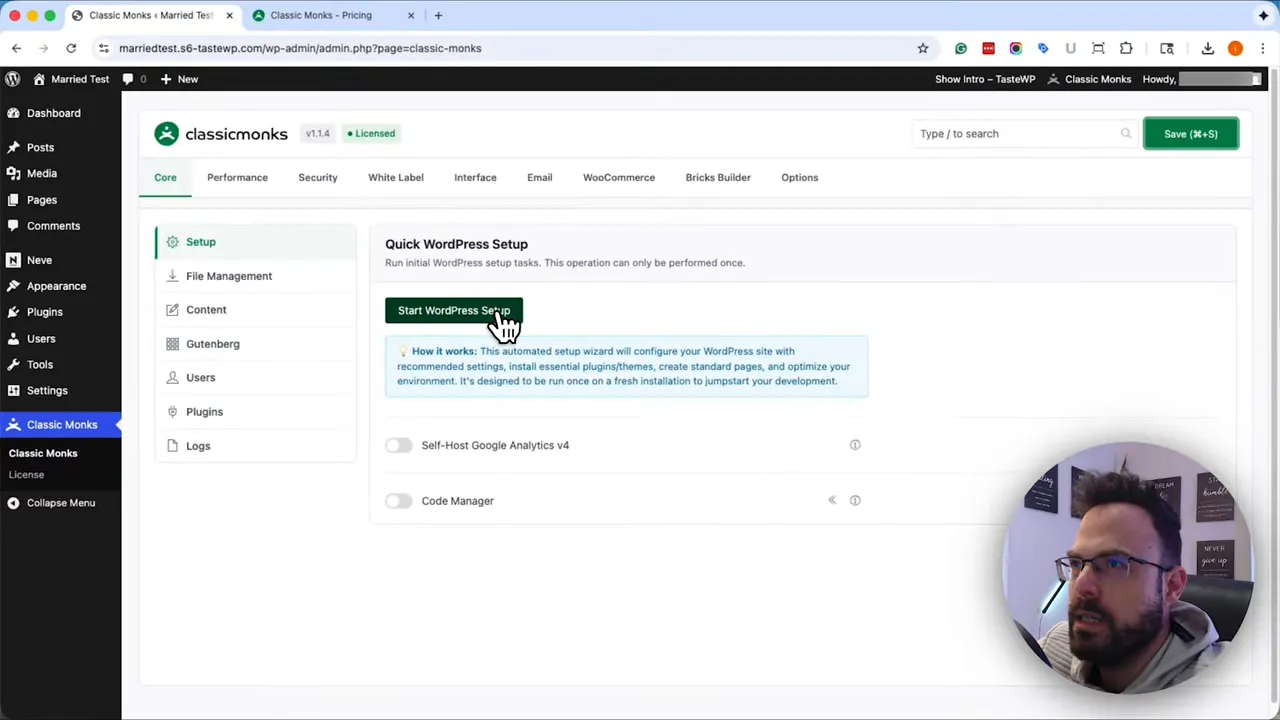Click the File Management download icon
The image size is (1280, 720).
click(x=173, y=276)
